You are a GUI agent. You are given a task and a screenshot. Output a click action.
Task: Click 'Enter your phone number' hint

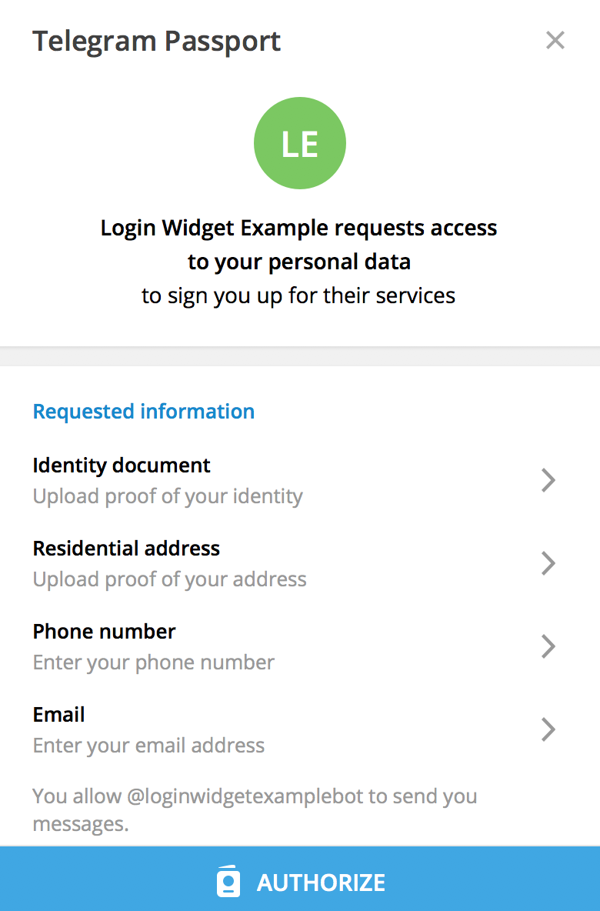(153, 662)
